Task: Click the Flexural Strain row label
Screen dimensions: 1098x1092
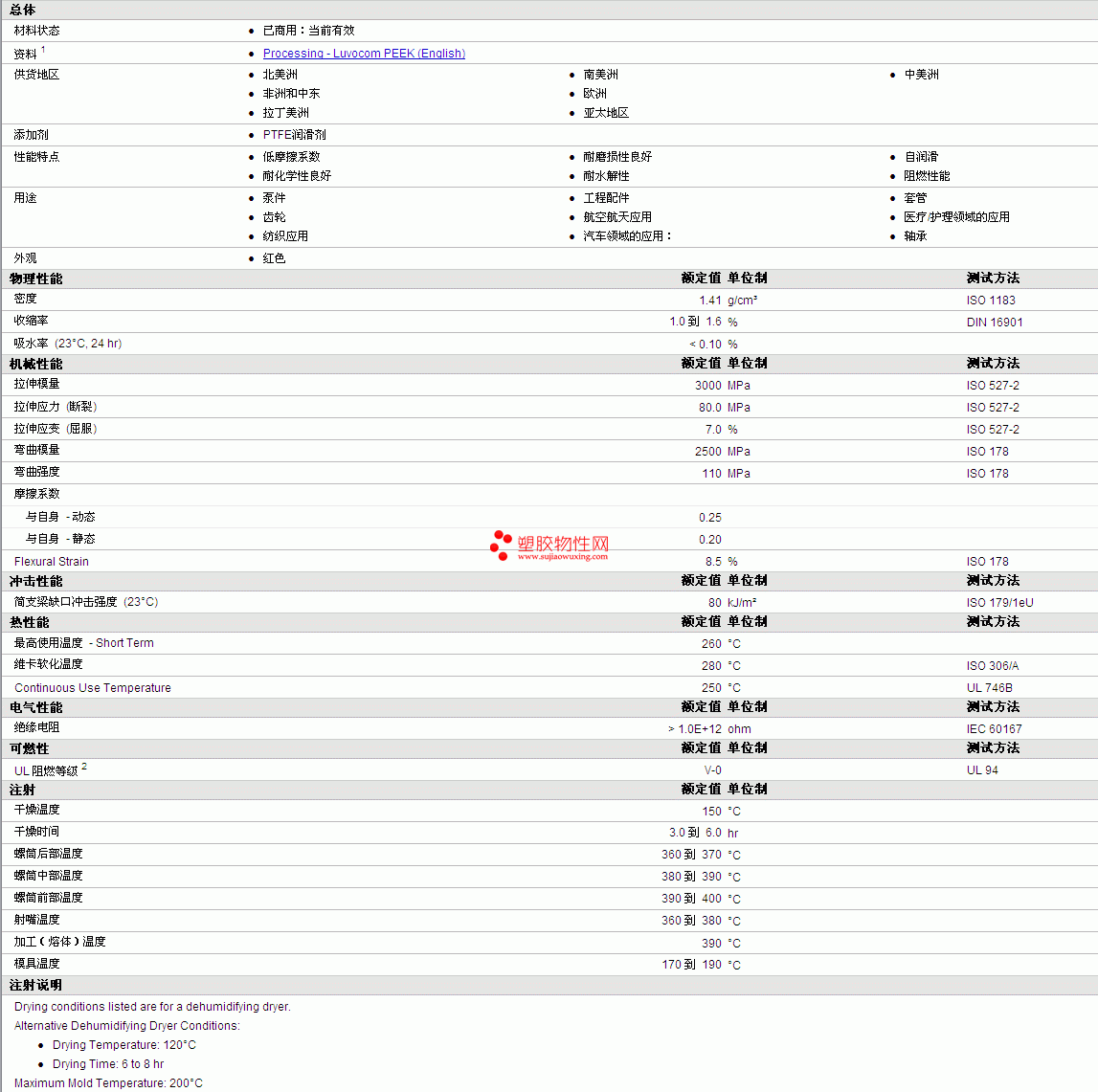Action: coord(52,562)
